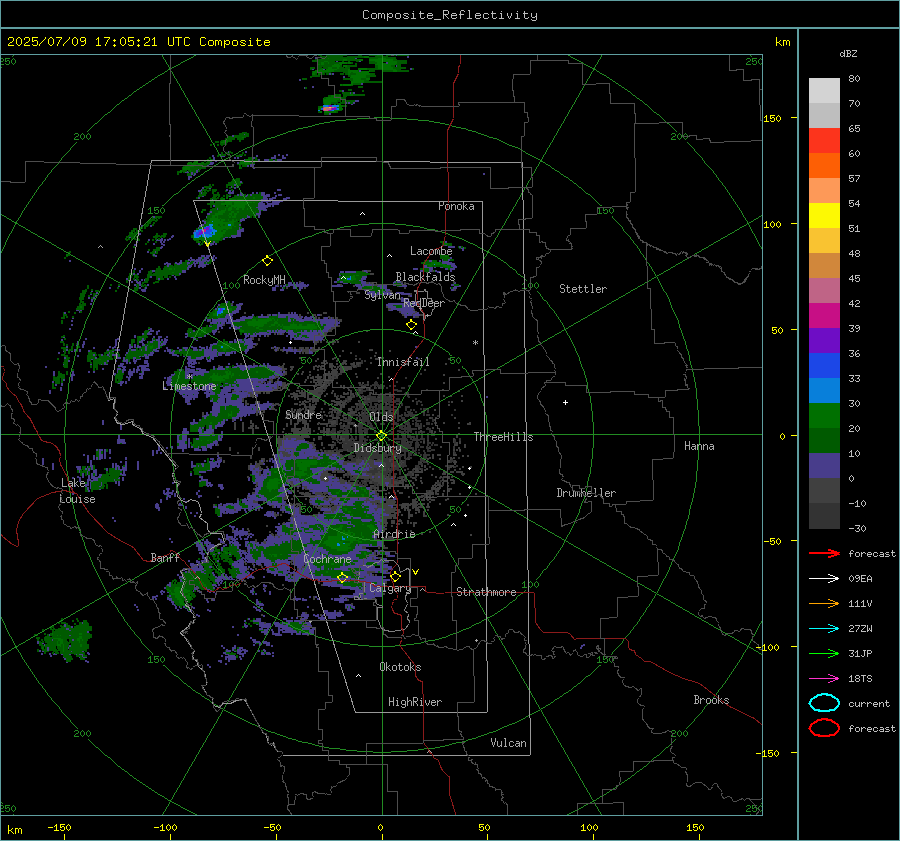Click the Didsbury city label
Screen dimensions: 900x841
coord(377,448)
